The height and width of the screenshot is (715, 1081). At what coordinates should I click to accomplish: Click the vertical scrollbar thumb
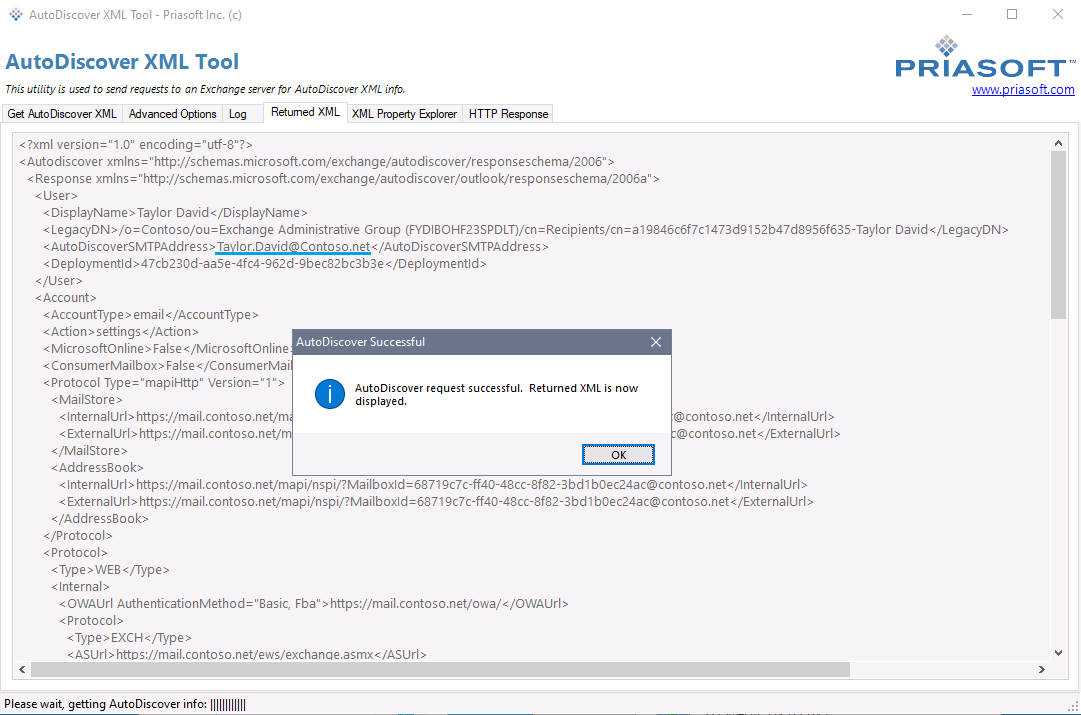(x=1058, y=235)
